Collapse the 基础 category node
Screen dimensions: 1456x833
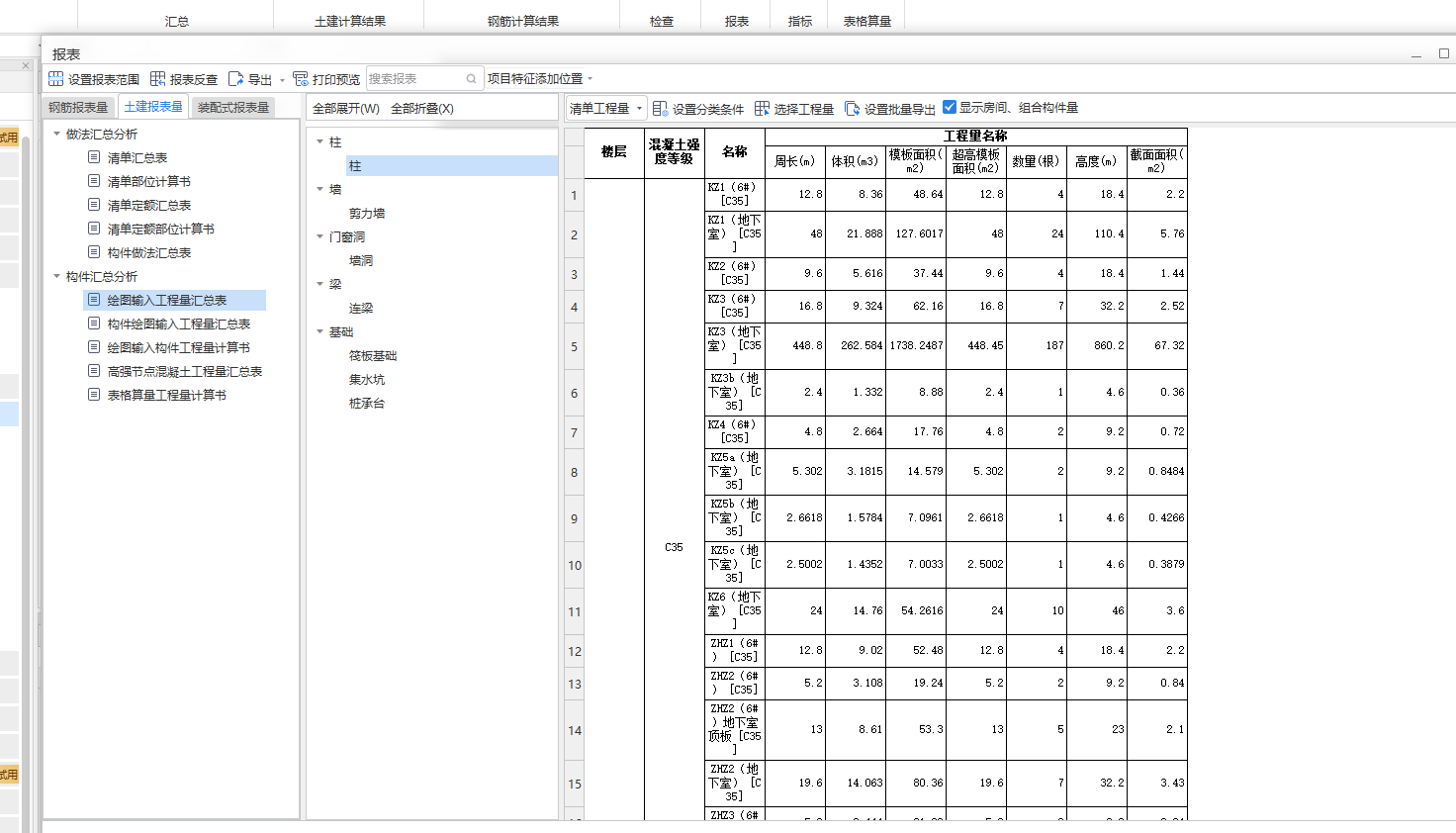click(x=319, y=331)
